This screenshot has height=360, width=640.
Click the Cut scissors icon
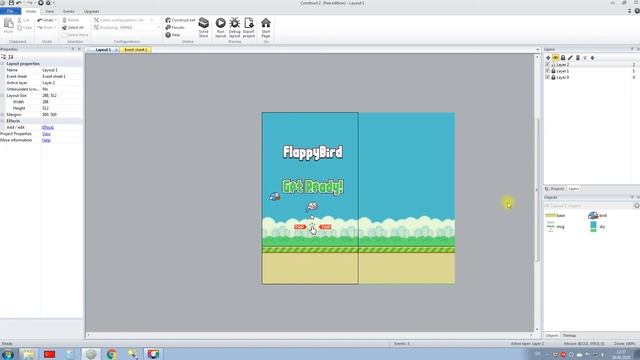click(19, 20)
